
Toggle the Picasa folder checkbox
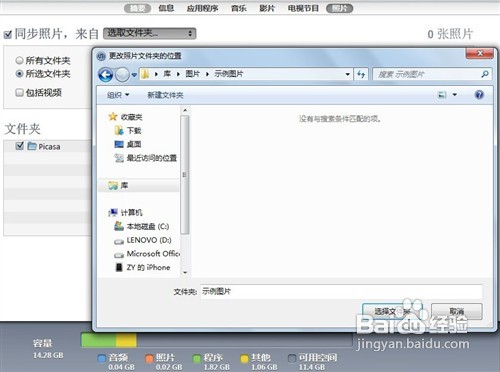point(19,146)
